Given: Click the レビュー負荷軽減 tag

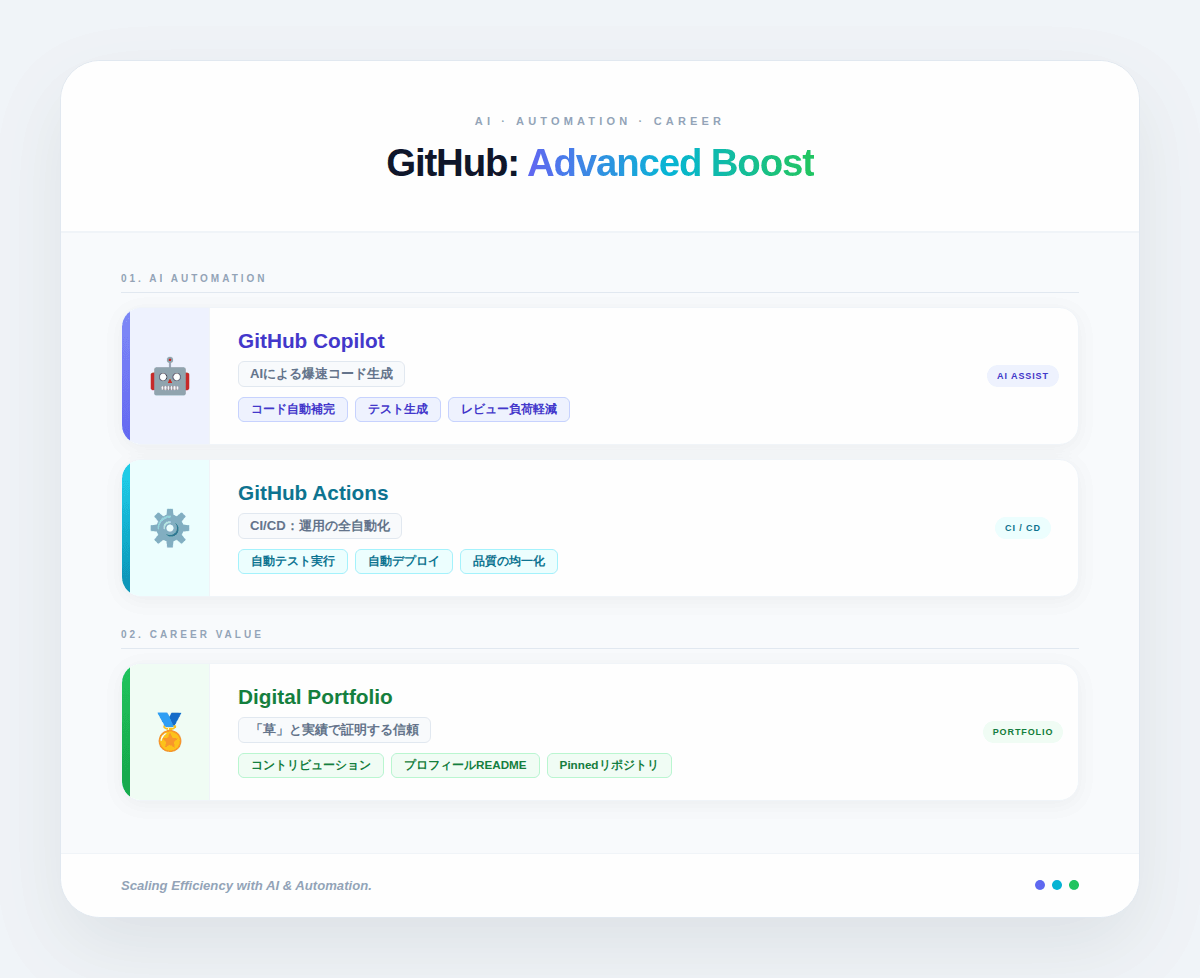Looking at the screenshot, I should click(x=509, y=409).
